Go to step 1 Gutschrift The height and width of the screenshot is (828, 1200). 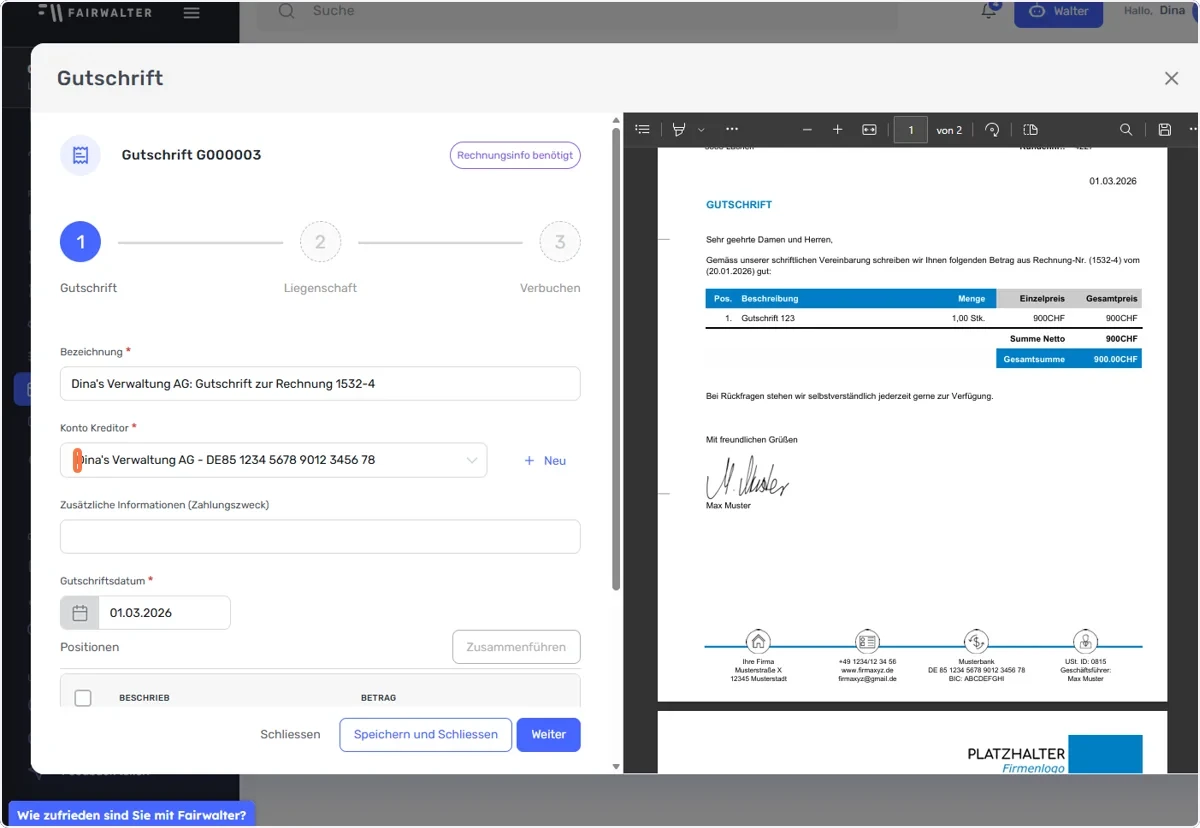coord(81,242)
